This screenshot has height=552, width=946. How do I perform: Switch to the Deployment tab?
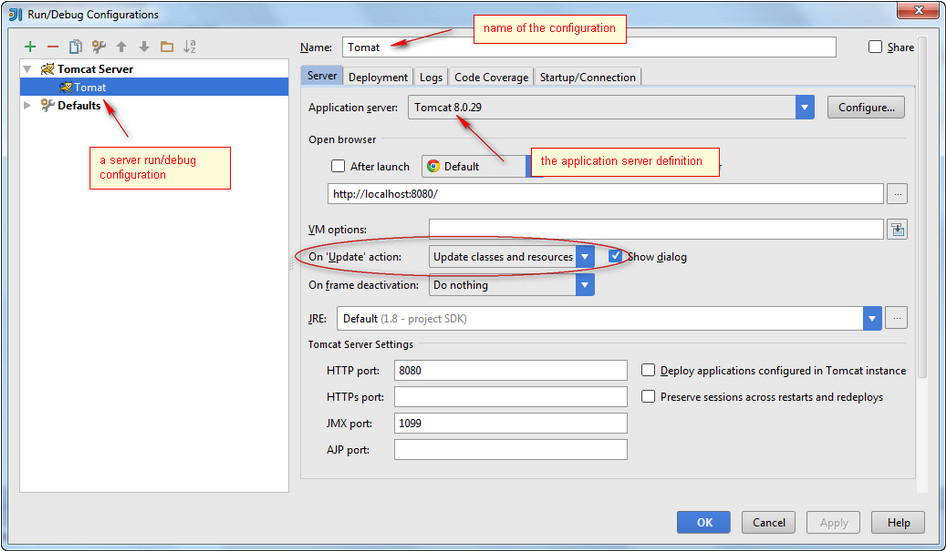378,77
